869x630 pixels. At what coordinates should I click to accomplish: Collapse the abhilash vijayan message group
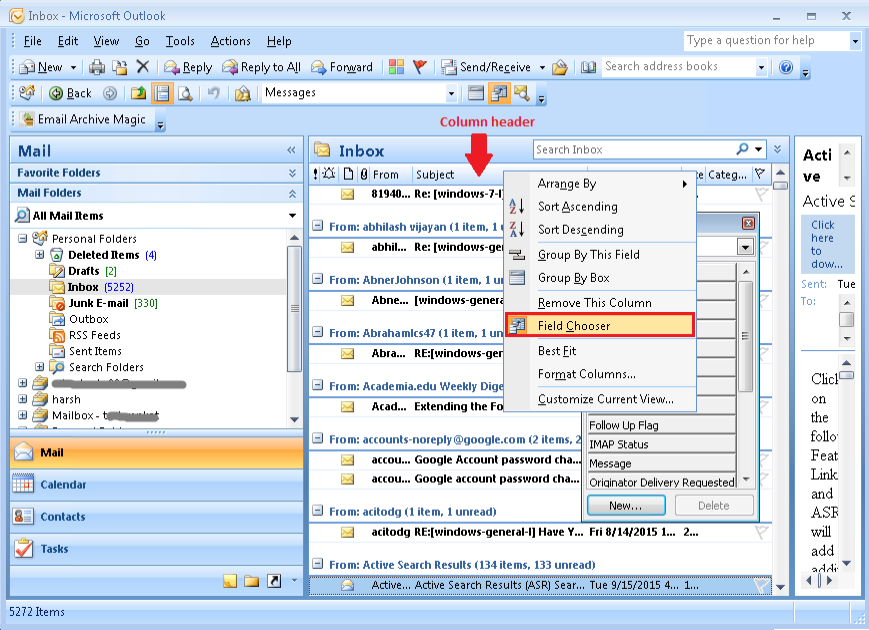[318, 226]
